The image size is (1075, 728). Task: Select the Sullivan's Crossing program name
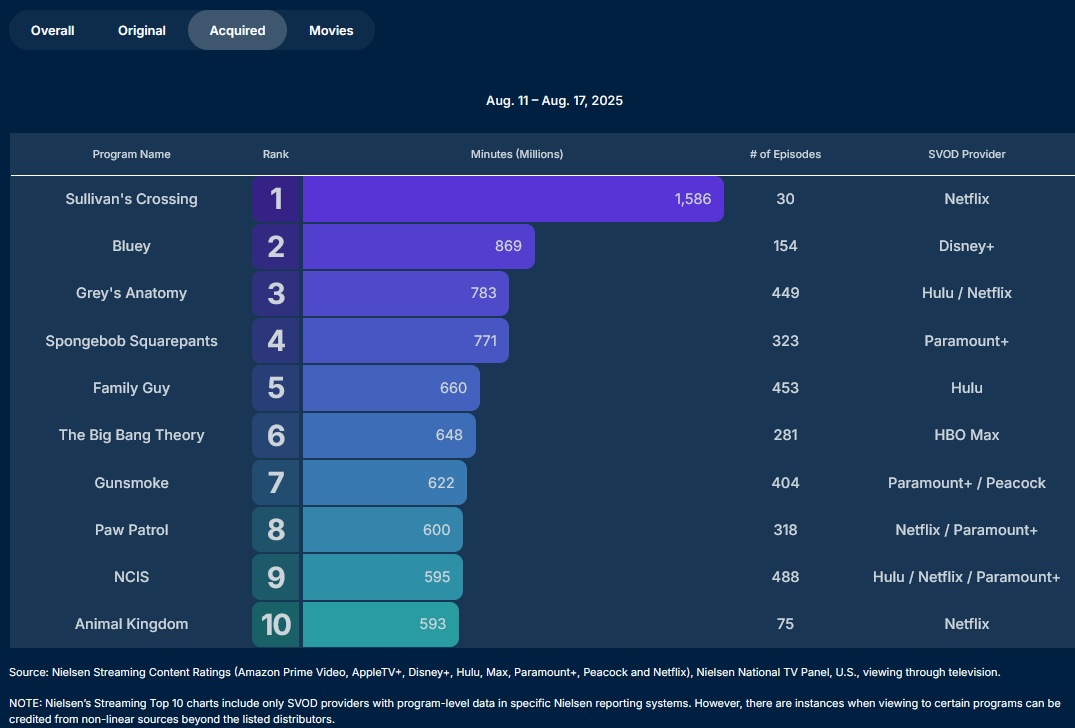coord(132,199)
